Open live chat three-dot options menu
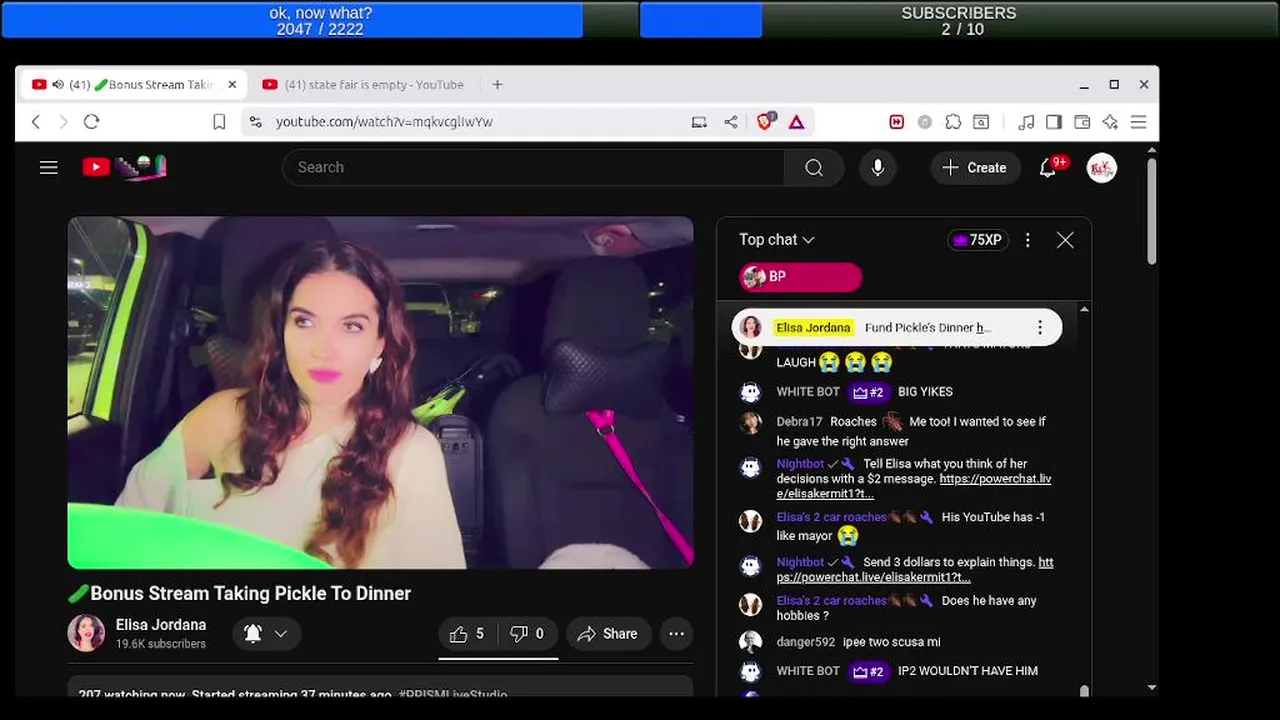The image size is (1280, 720). 1027,240
